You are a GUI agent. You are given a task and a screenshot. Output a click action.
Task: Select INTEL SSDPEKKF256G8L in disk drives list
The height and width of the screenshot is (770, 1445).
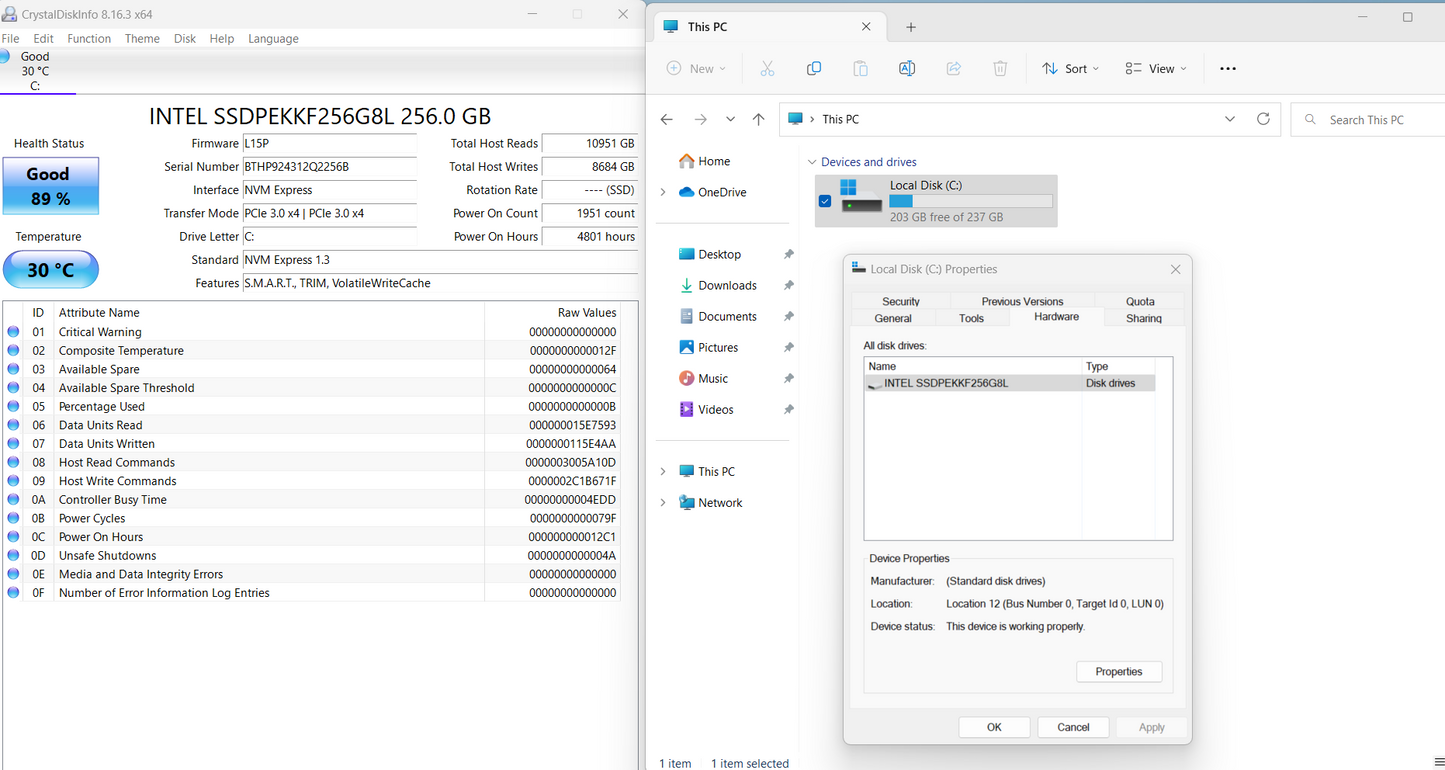click(x=1009, y=383)
